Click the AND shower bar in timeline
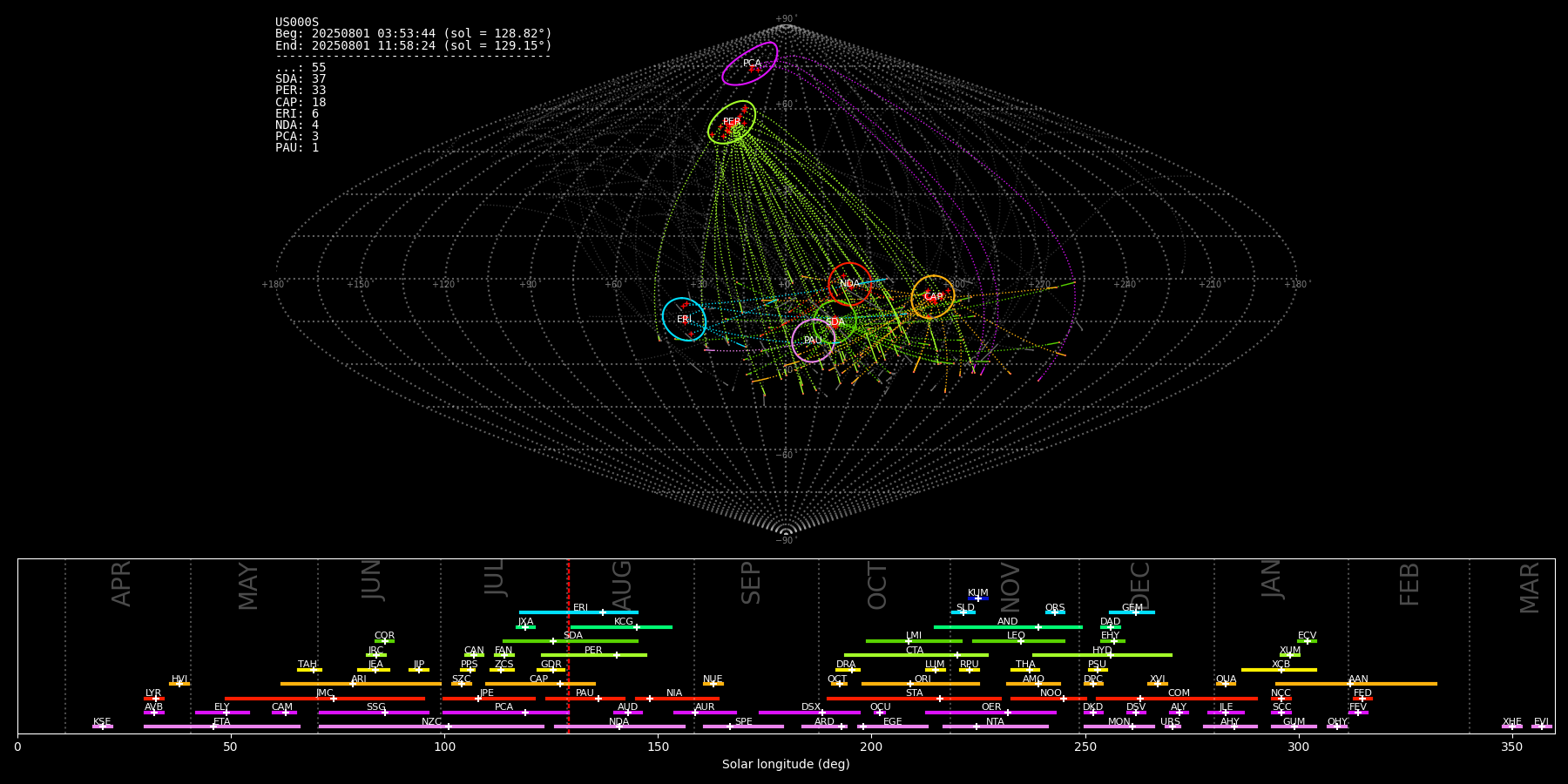Screen dimensions: 1568x784 click(1008, 627)
